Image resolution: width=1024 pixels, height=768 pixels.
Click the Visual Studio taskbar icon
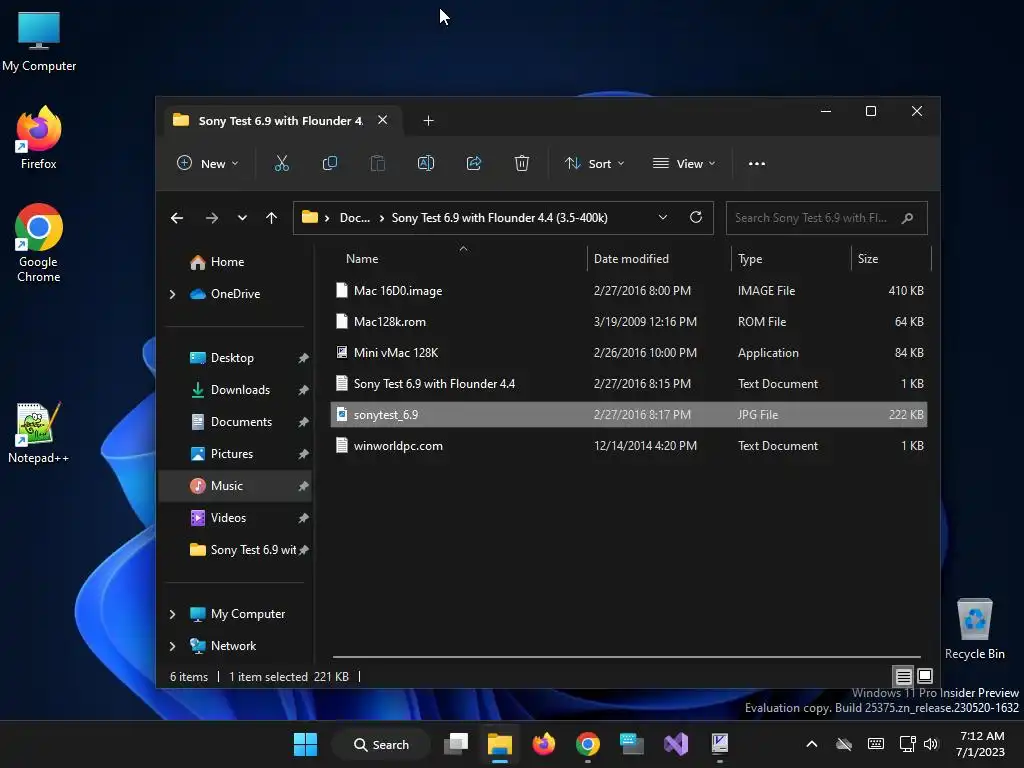point(676,744)
